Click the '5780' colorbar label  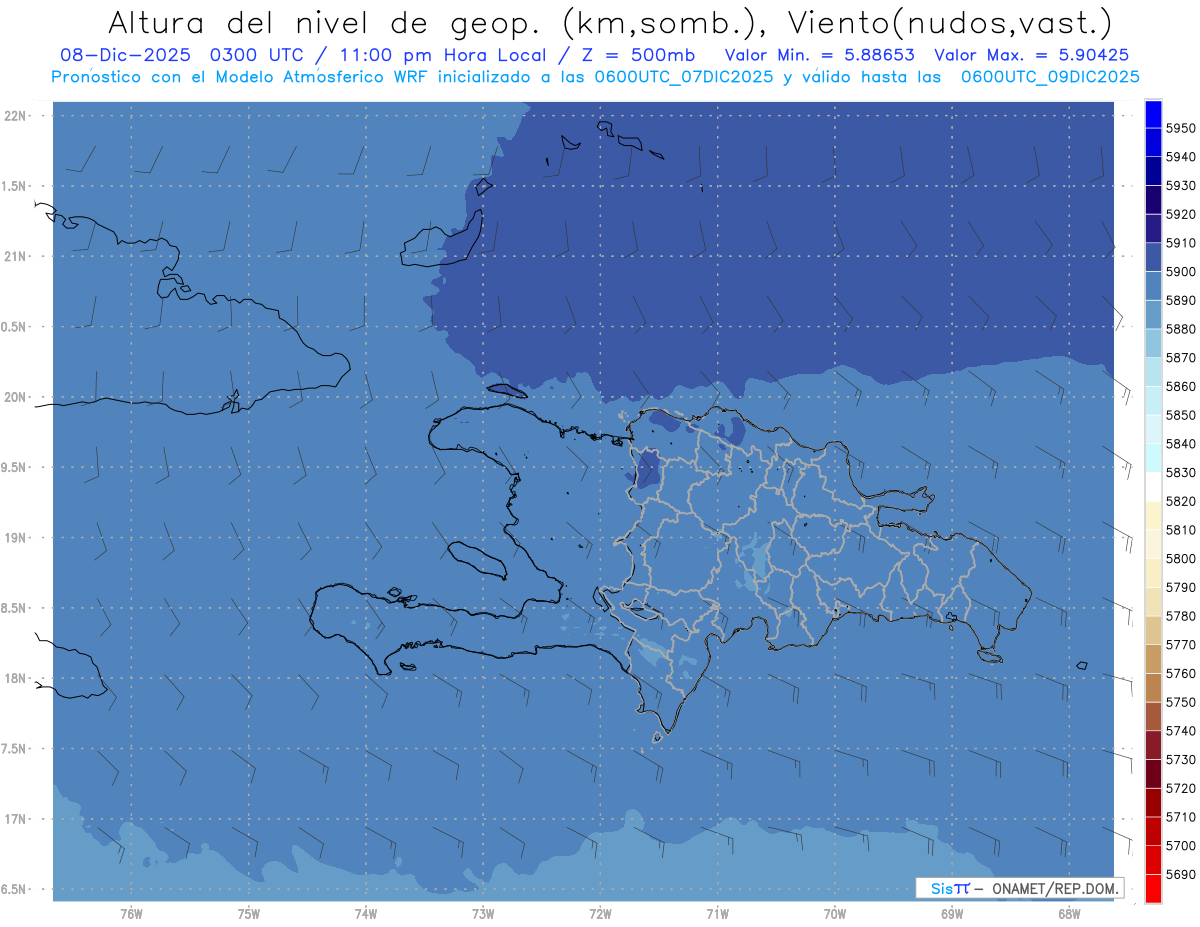[x=1181, y=616]
